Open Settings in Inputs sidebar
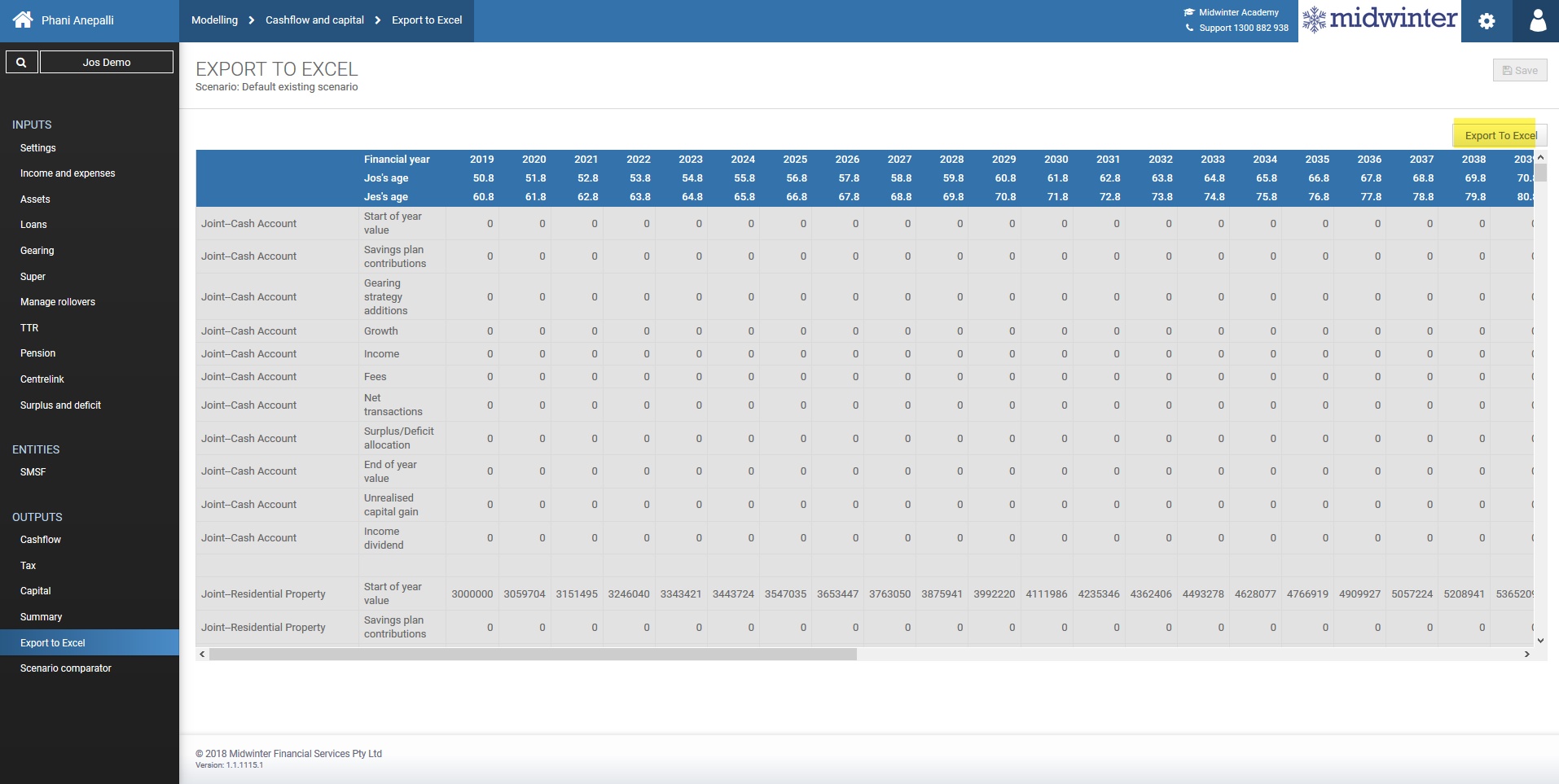1559x784 pixels. pos(38,148)
